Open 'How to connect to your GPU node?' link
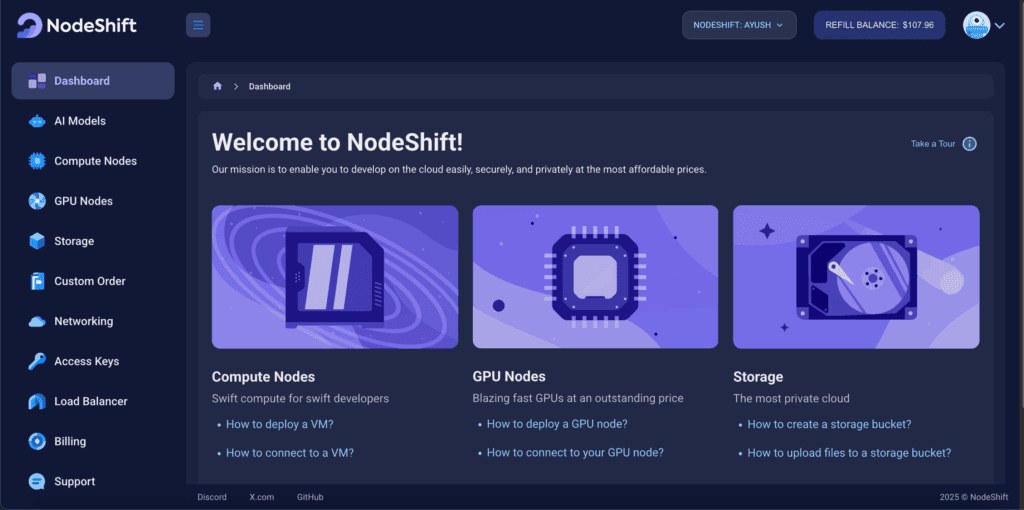The height and width of the screenshot is (510, 1024). 575,453
